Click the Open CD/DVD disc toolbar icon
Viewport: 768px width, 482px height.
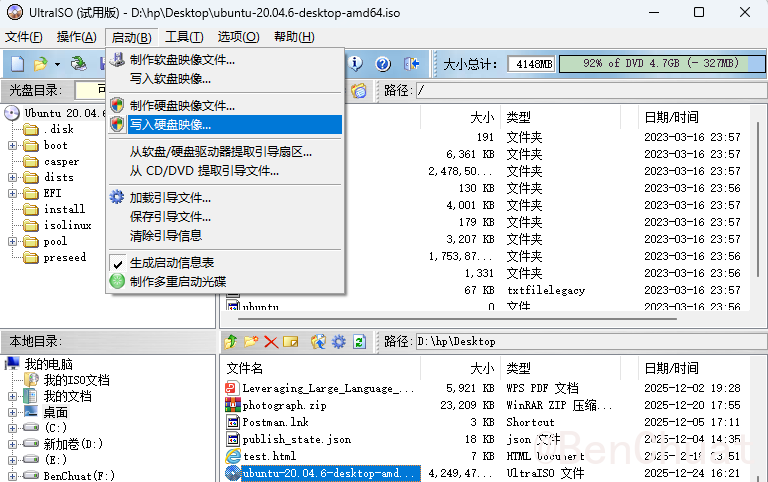78,64
